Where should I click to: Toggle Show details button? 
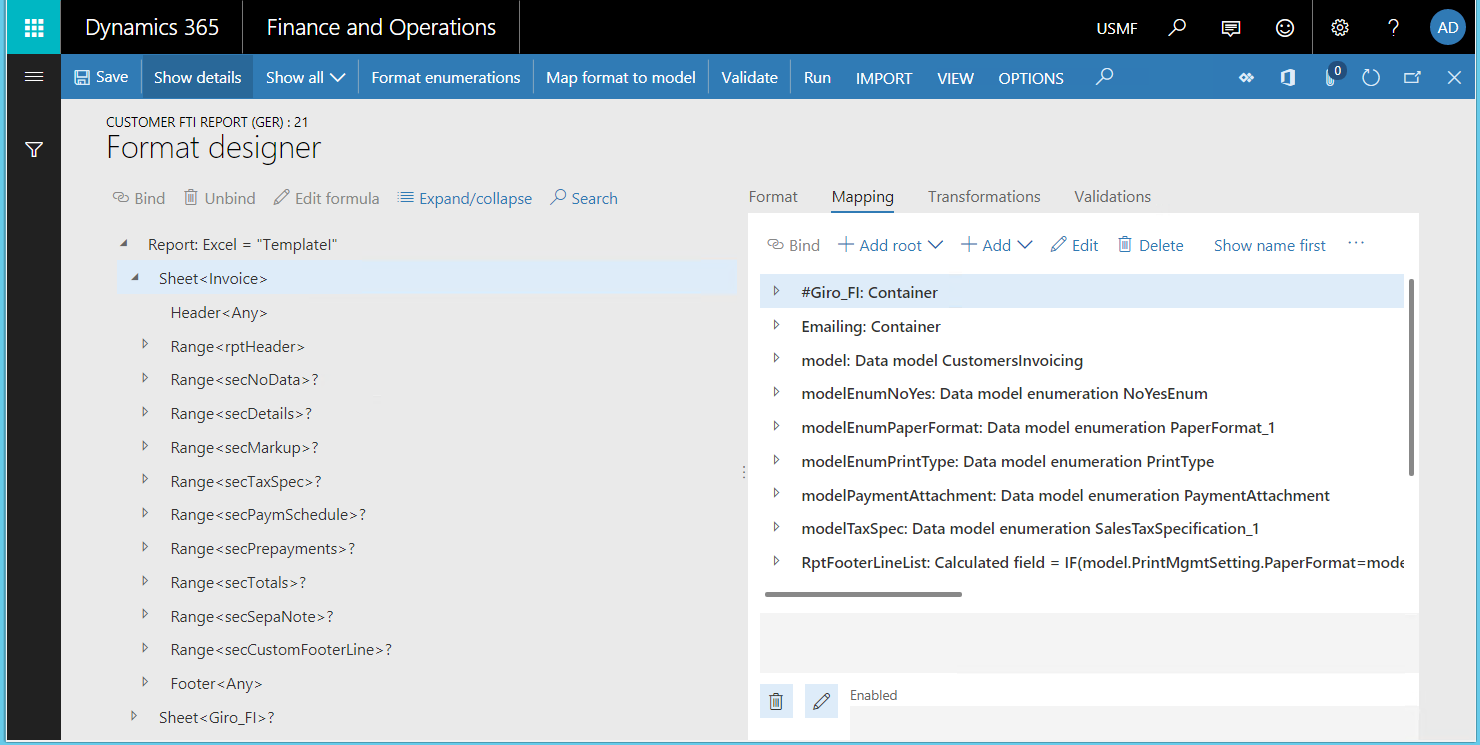(197, 77)
